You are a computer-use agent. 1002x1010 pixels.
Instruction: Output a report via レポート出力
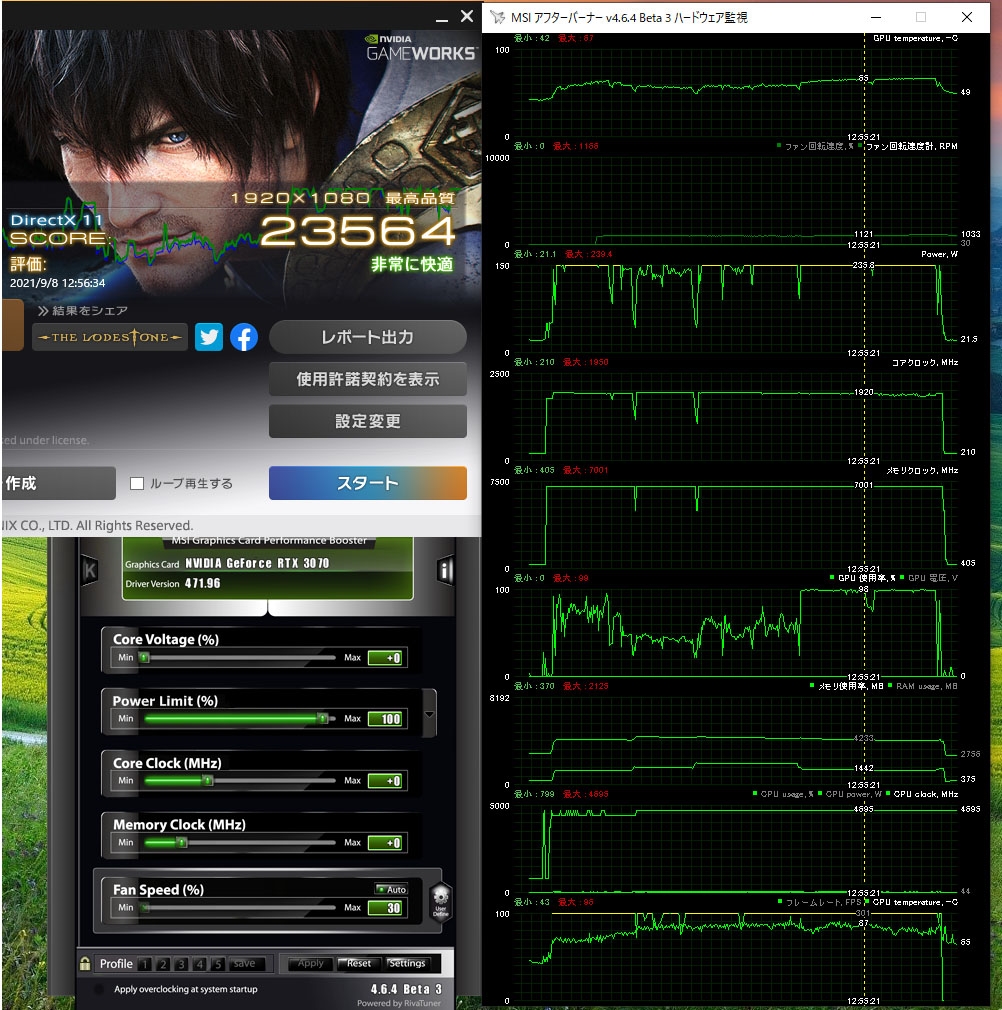point(367,337)
